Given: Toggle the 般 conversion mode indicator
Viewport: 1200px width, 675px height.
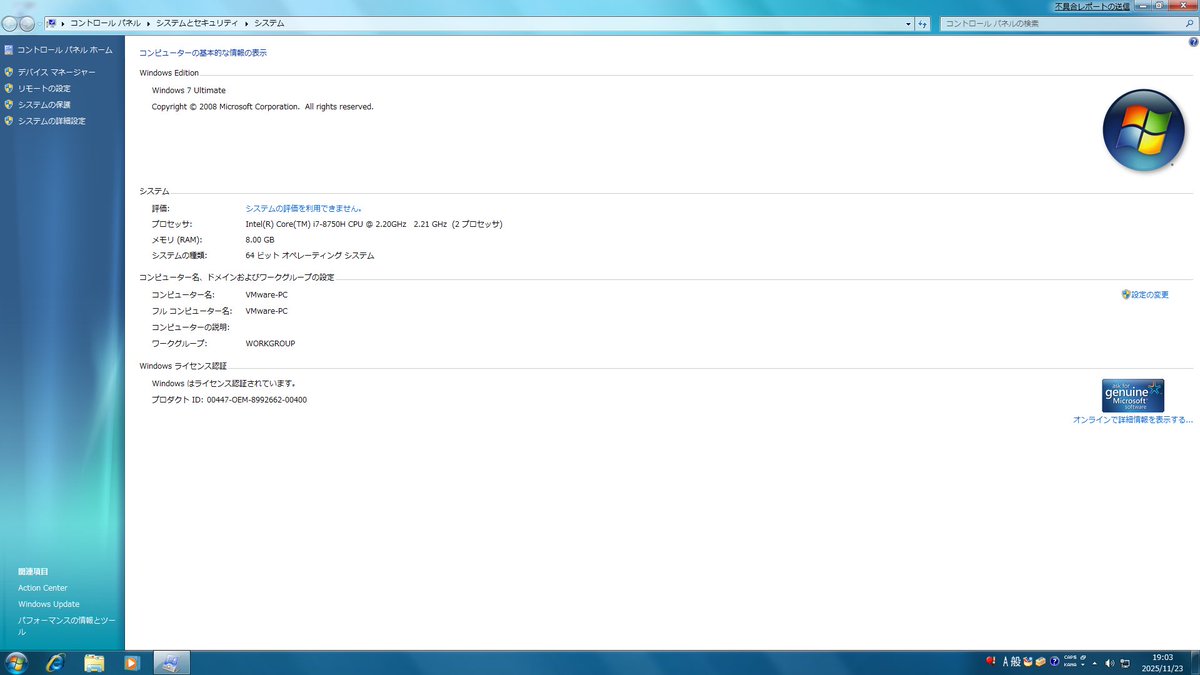Looking at the screenshot, I should [1014, 662].
